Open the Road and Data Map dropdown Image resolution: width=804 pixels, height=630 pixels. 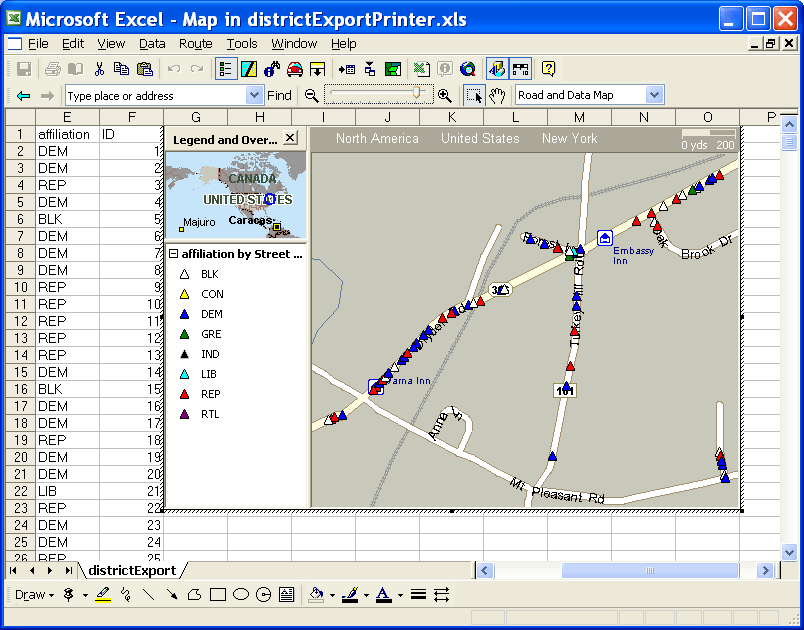pyautogui.click(x=655, y=95)
